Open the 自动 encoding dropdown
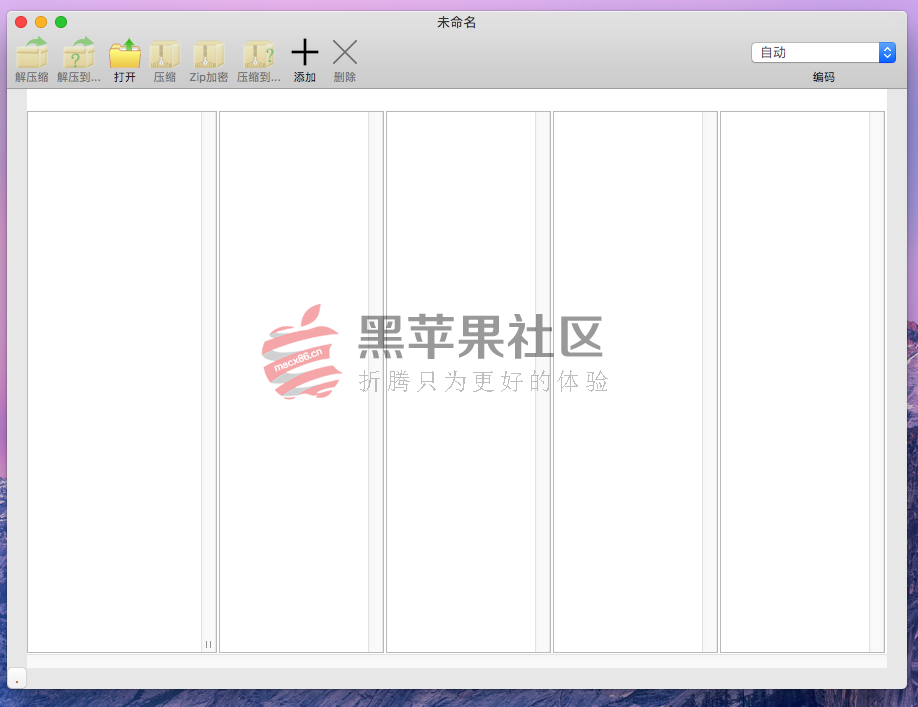 click(823, 53)
